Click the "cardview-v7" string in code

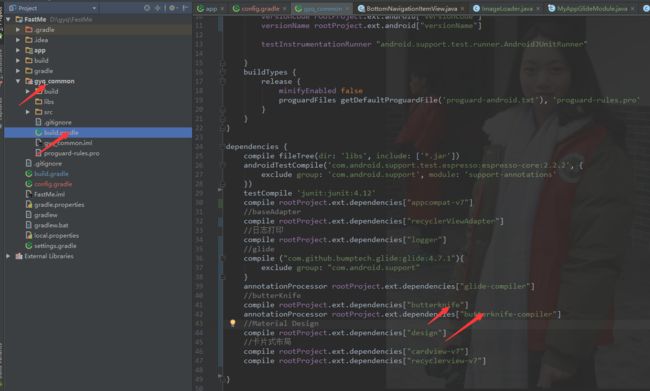click(x=435, y=351)
